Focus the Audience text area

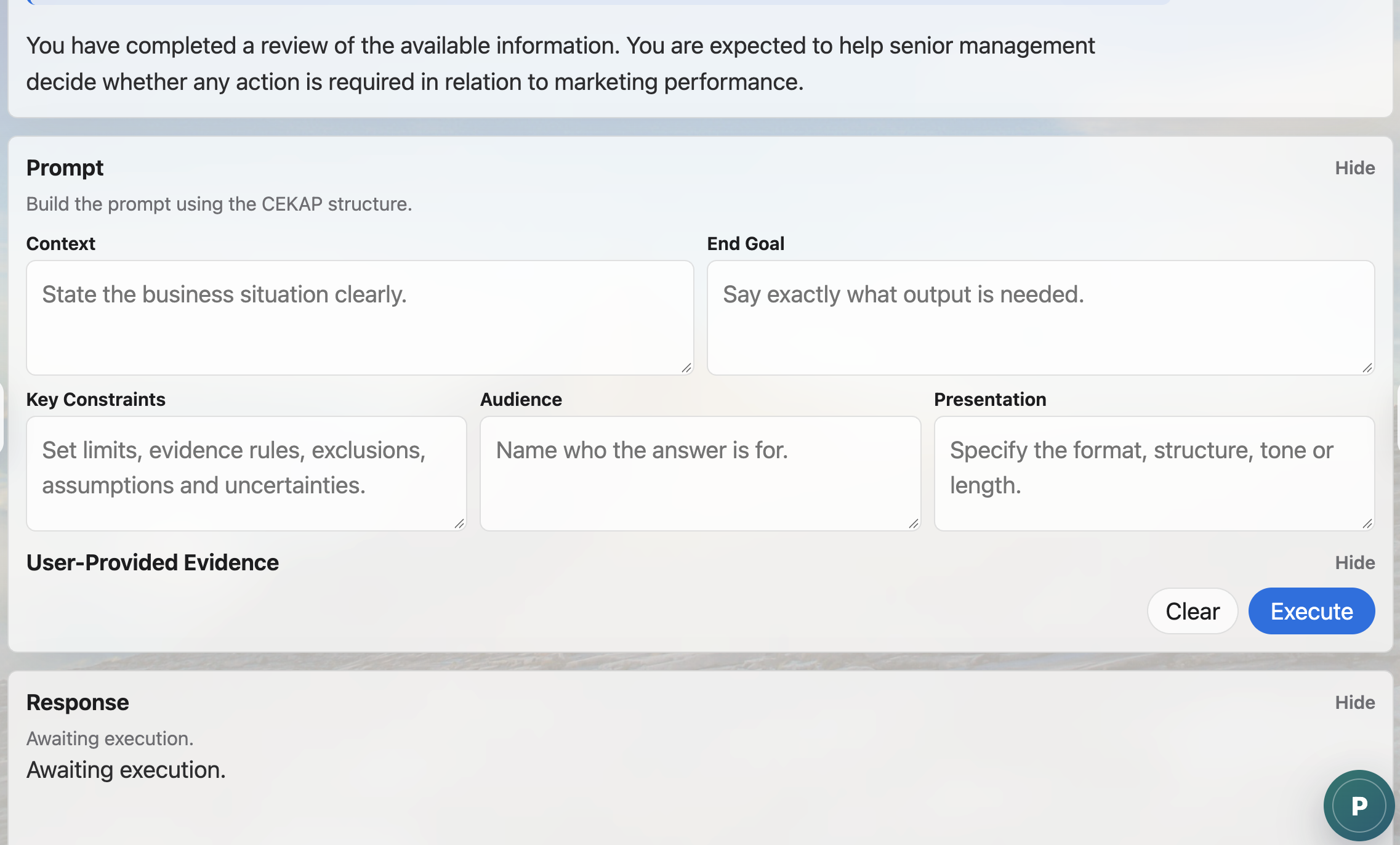[700, 474]
